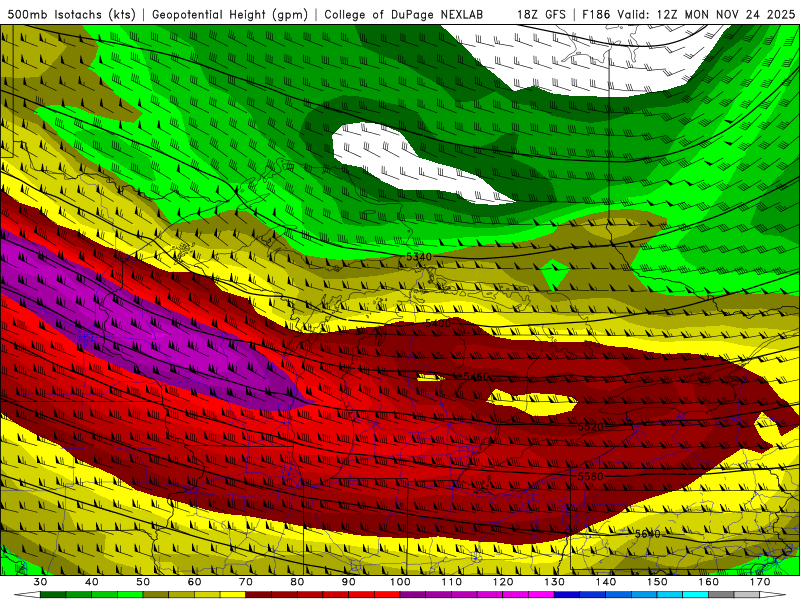Click the 5460 height contour label
Viewport: 800px width, 600px height.
(476, 377)
